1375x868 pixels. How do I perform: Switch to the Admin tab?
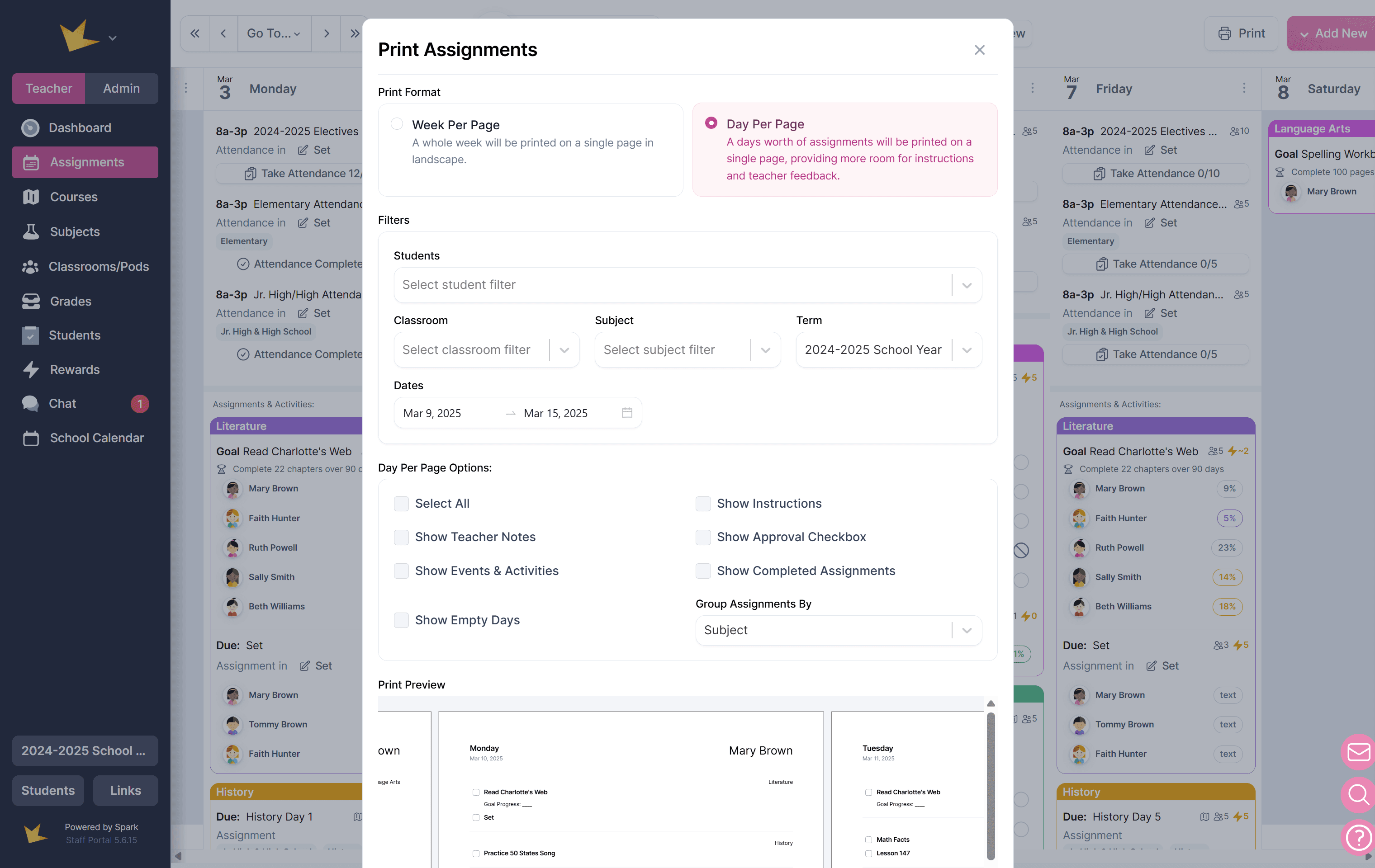pos(121,89)
